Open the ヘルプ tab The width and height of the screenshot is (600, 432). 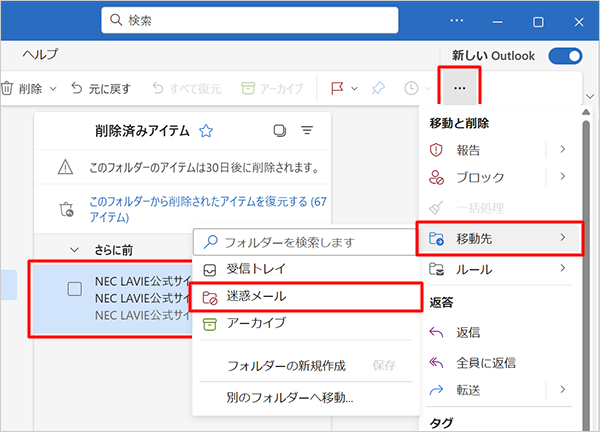[40, 54]
